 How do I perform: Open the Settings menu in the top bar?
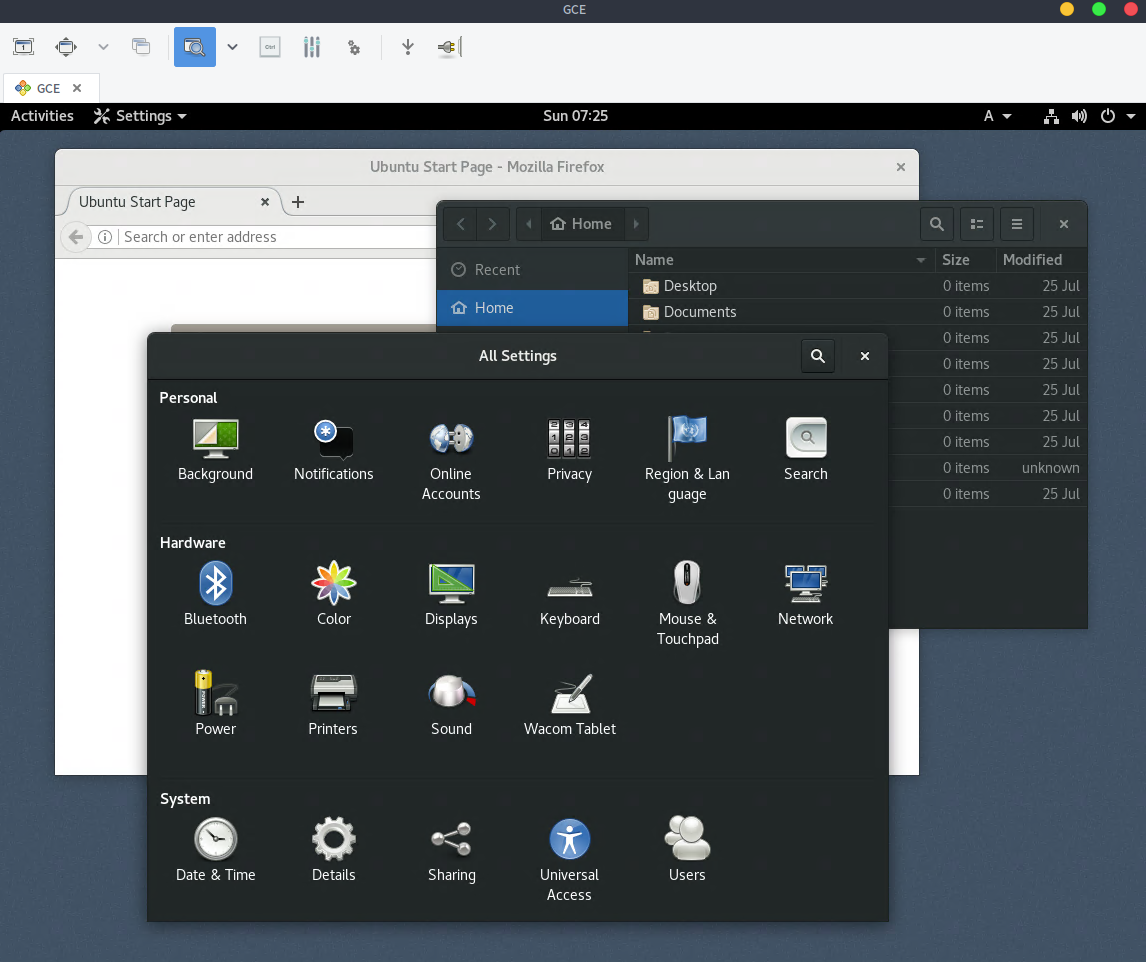point(139,116)
